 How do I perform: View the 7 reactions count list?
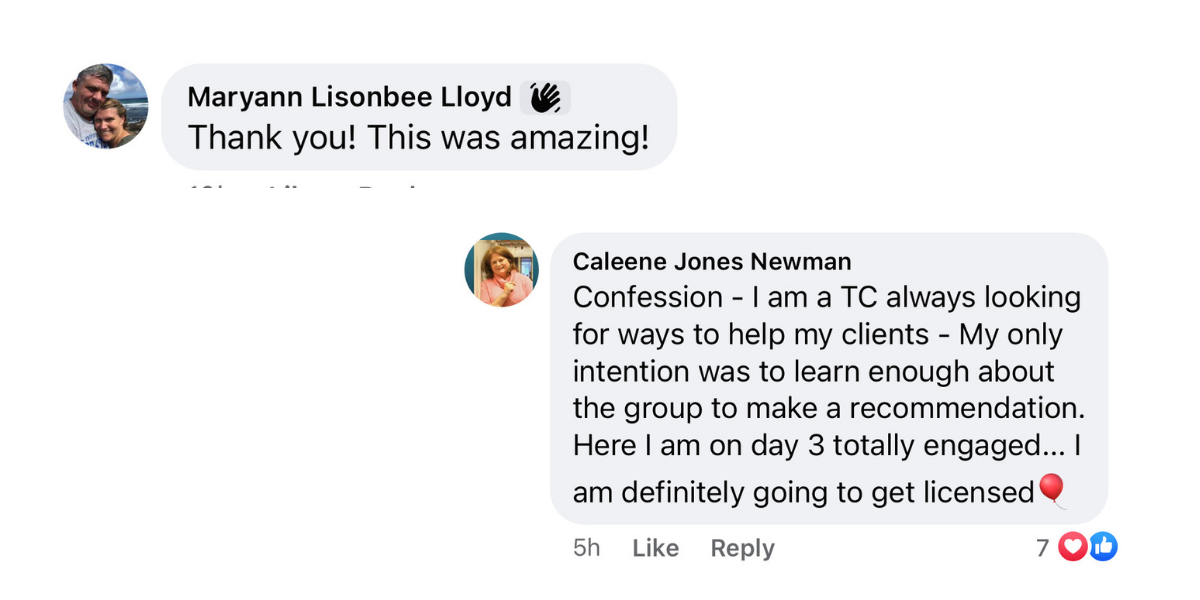1042,547
